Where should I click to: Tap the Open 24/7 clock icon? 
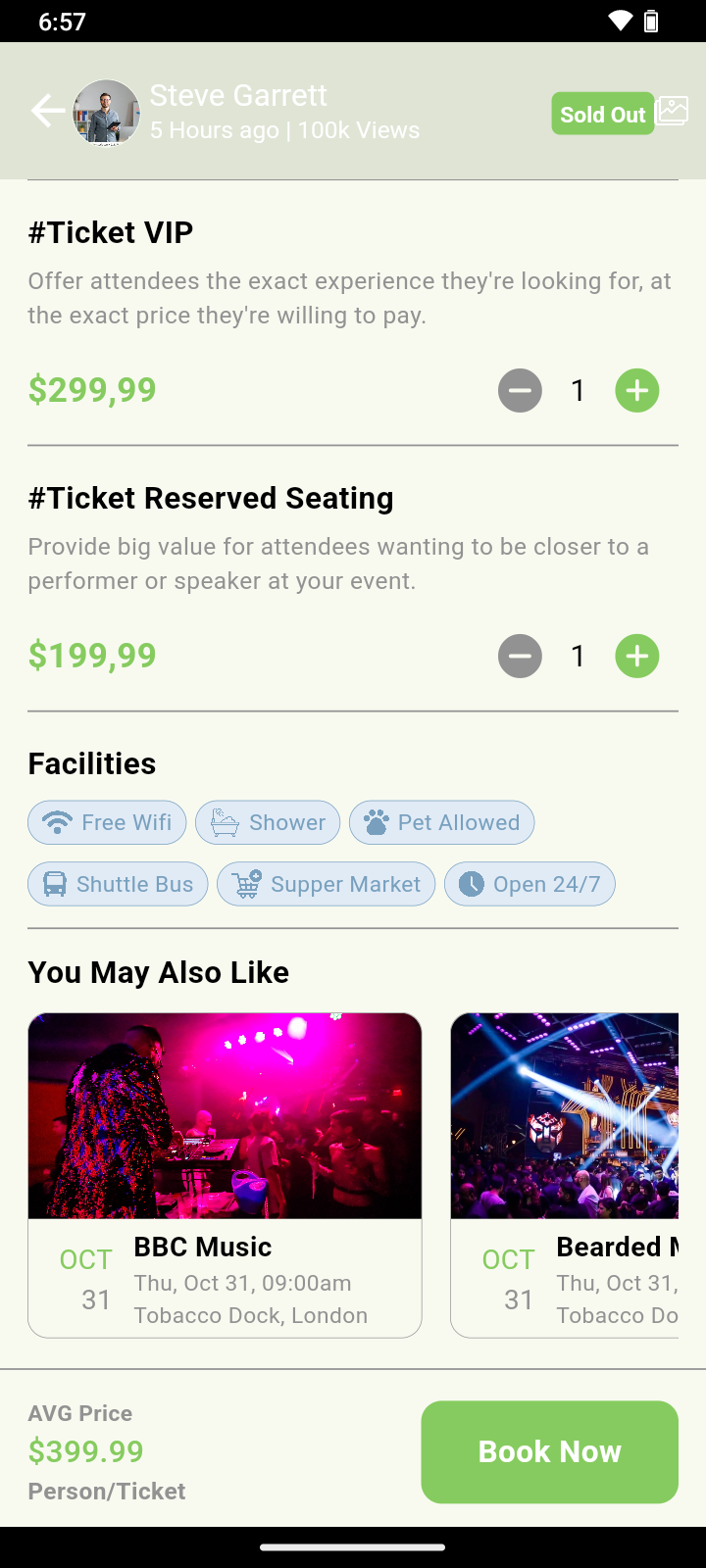[472, 884]
